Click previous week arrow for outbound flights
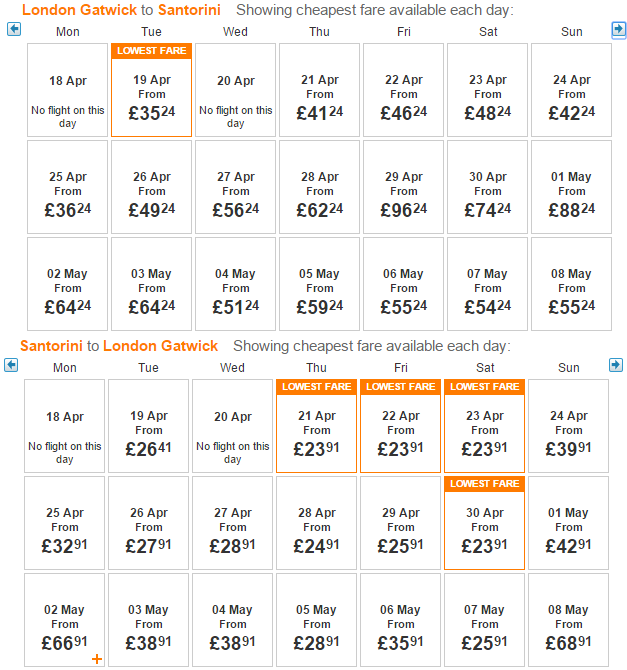Viewport: 627px width, 670px height. coord(14,29)
